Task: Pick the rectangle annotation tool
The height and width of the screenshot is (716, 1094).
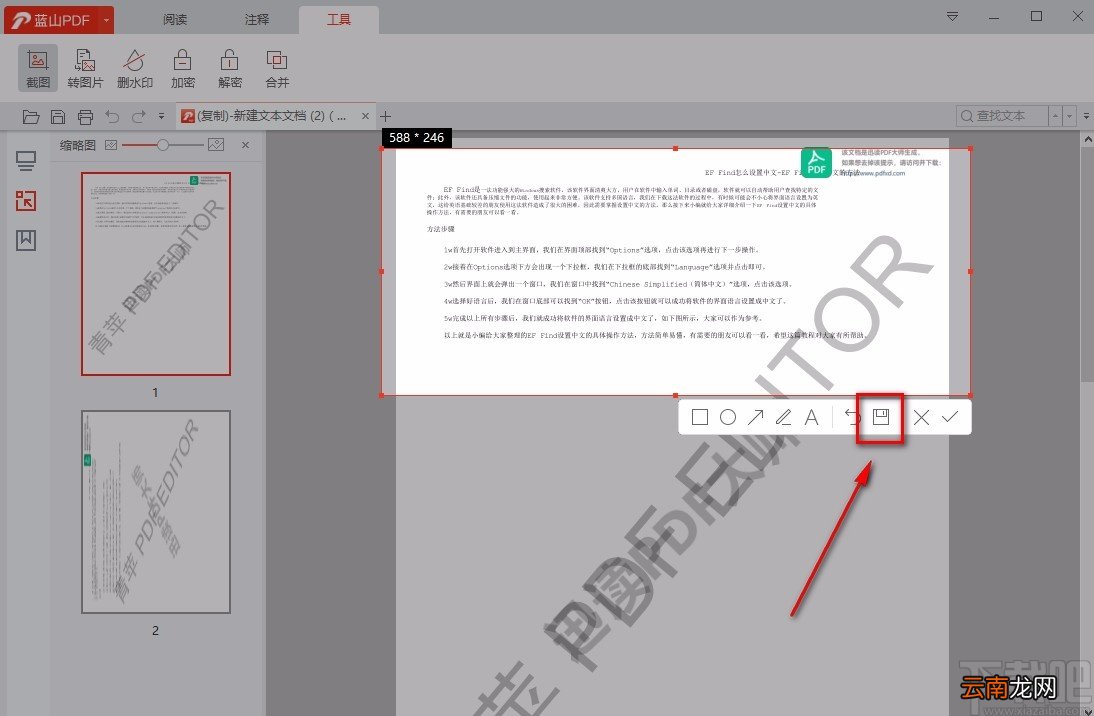Action: click(x=700, y=417)
